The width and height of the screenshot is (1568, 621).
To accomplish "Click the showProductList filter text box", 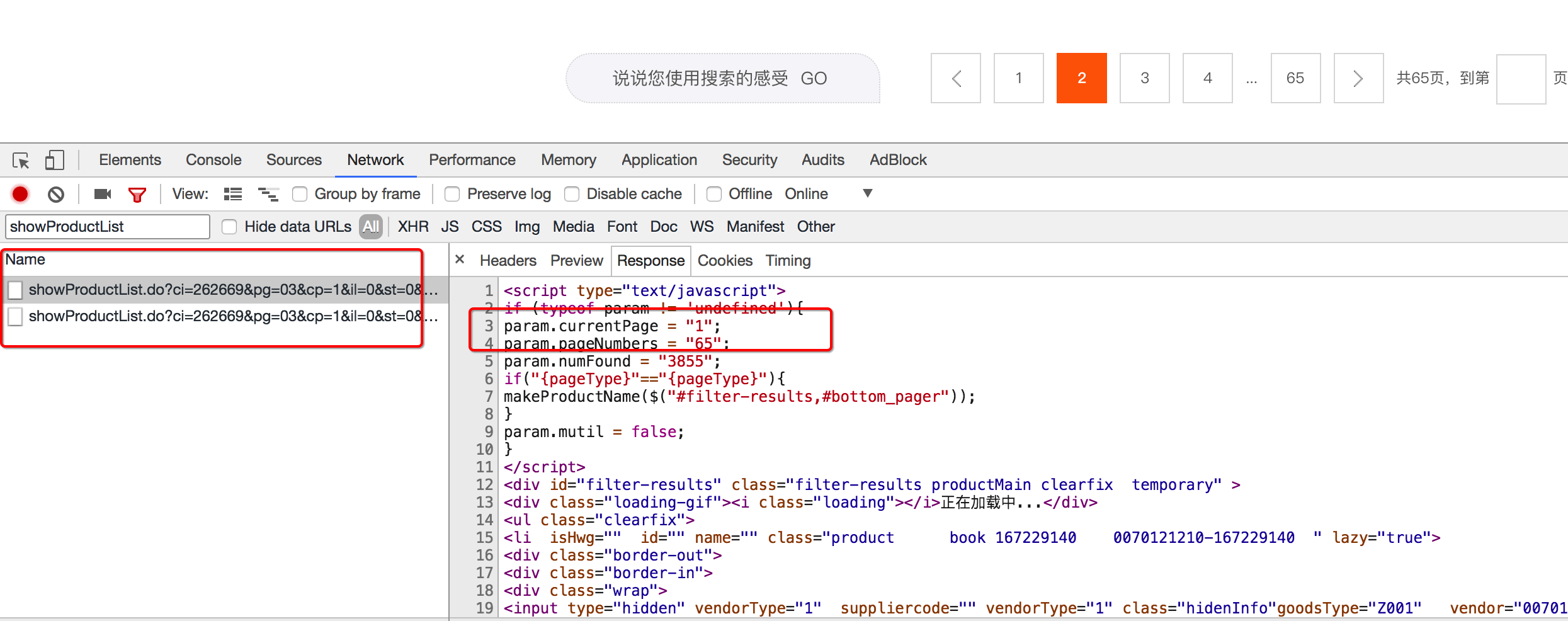I will tap(108, 227).
